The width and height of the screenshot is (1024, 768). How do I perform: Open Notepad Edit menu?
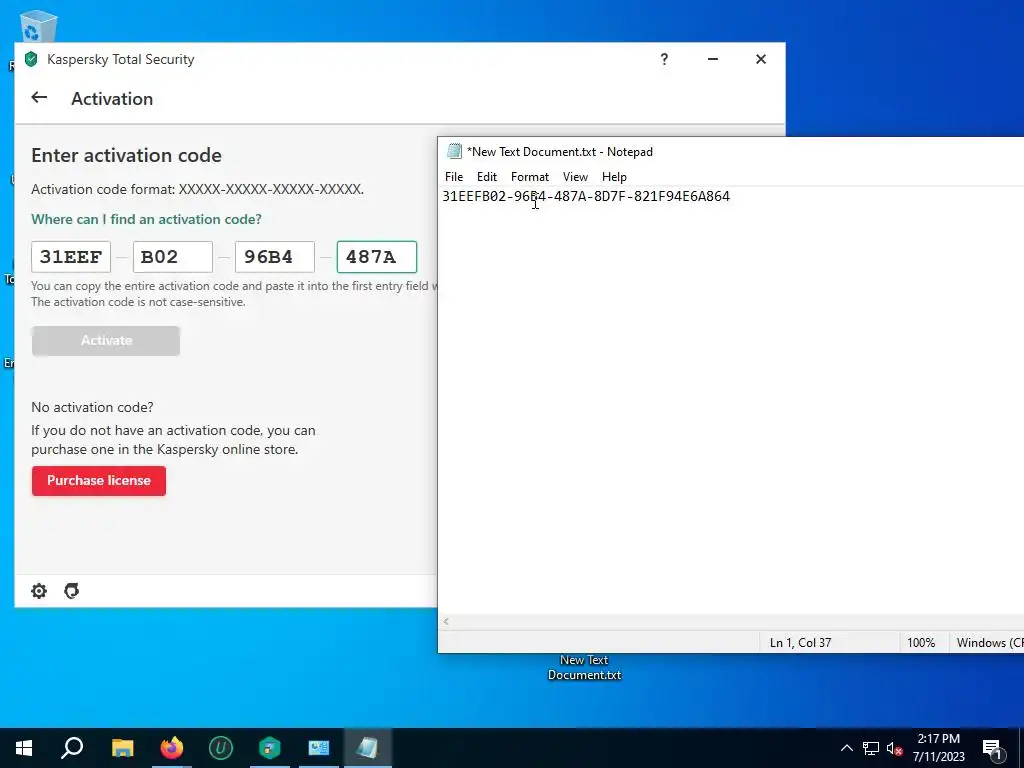[x=487, y=177]
